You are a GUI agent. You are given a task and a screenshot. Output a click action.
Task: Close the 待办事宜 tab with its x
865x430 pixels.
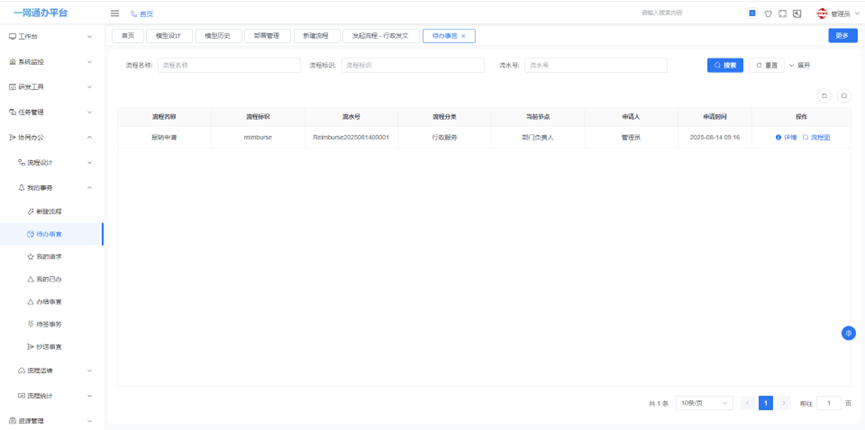point(463,36)
